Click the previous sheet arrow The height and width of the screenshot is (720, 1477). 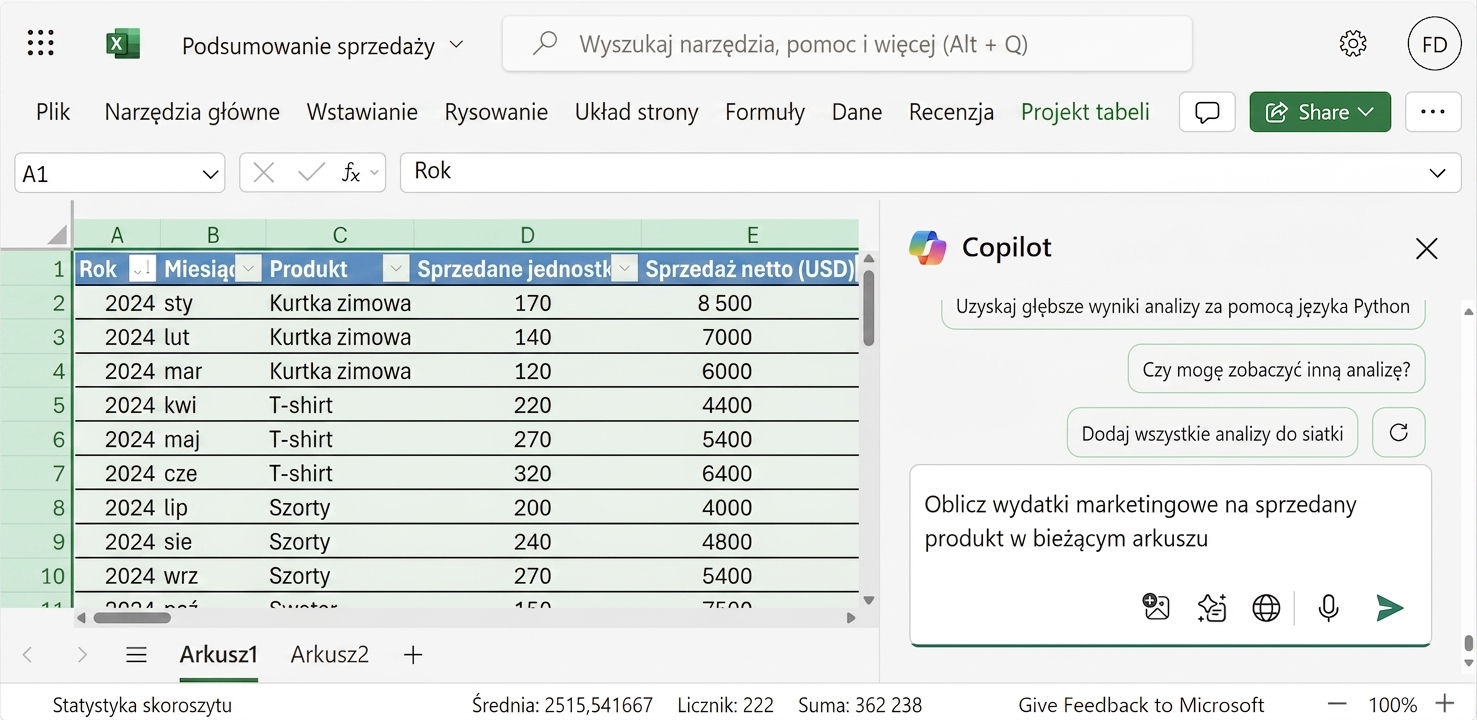pyautogui.click(x=28, y=655)
